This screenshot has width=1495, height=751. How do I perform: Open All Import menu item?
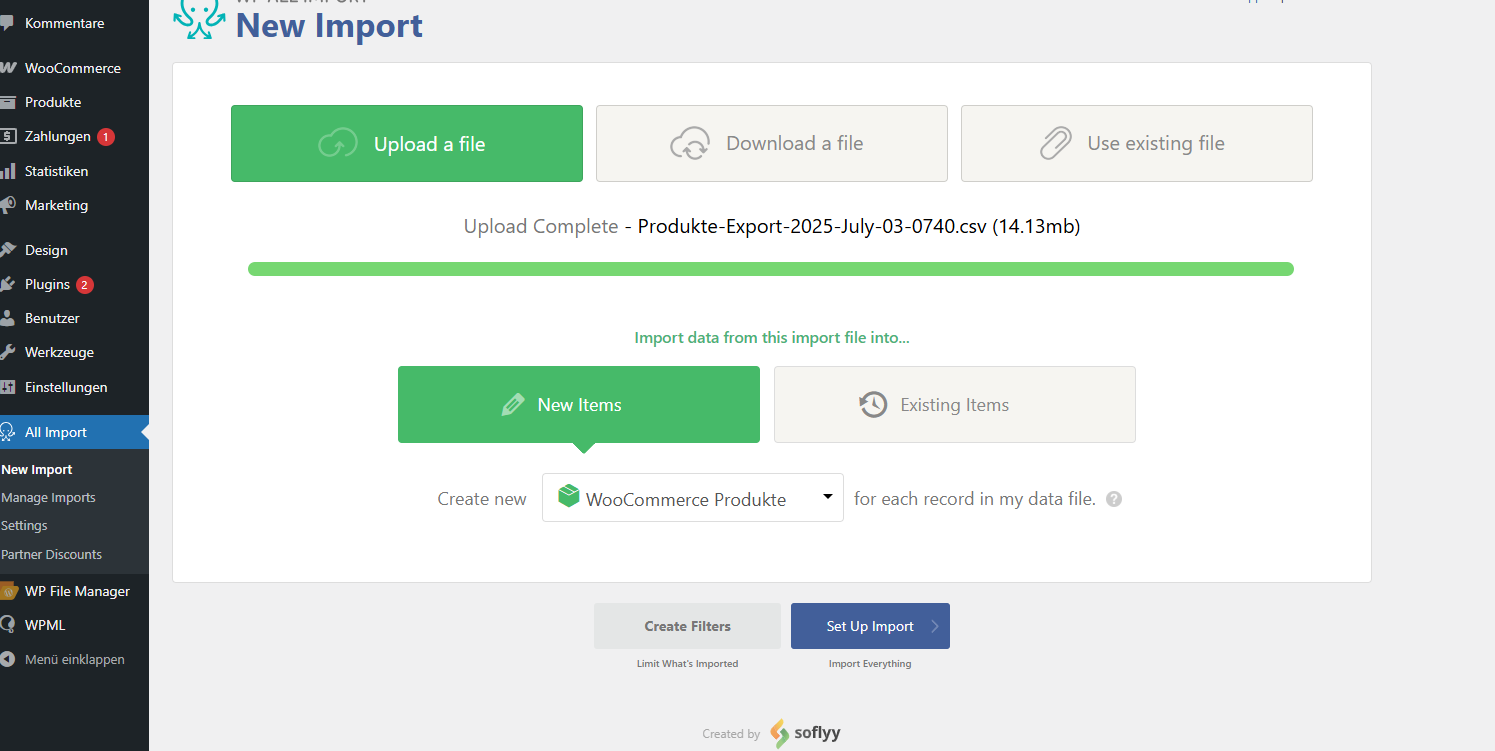point(74,432)
